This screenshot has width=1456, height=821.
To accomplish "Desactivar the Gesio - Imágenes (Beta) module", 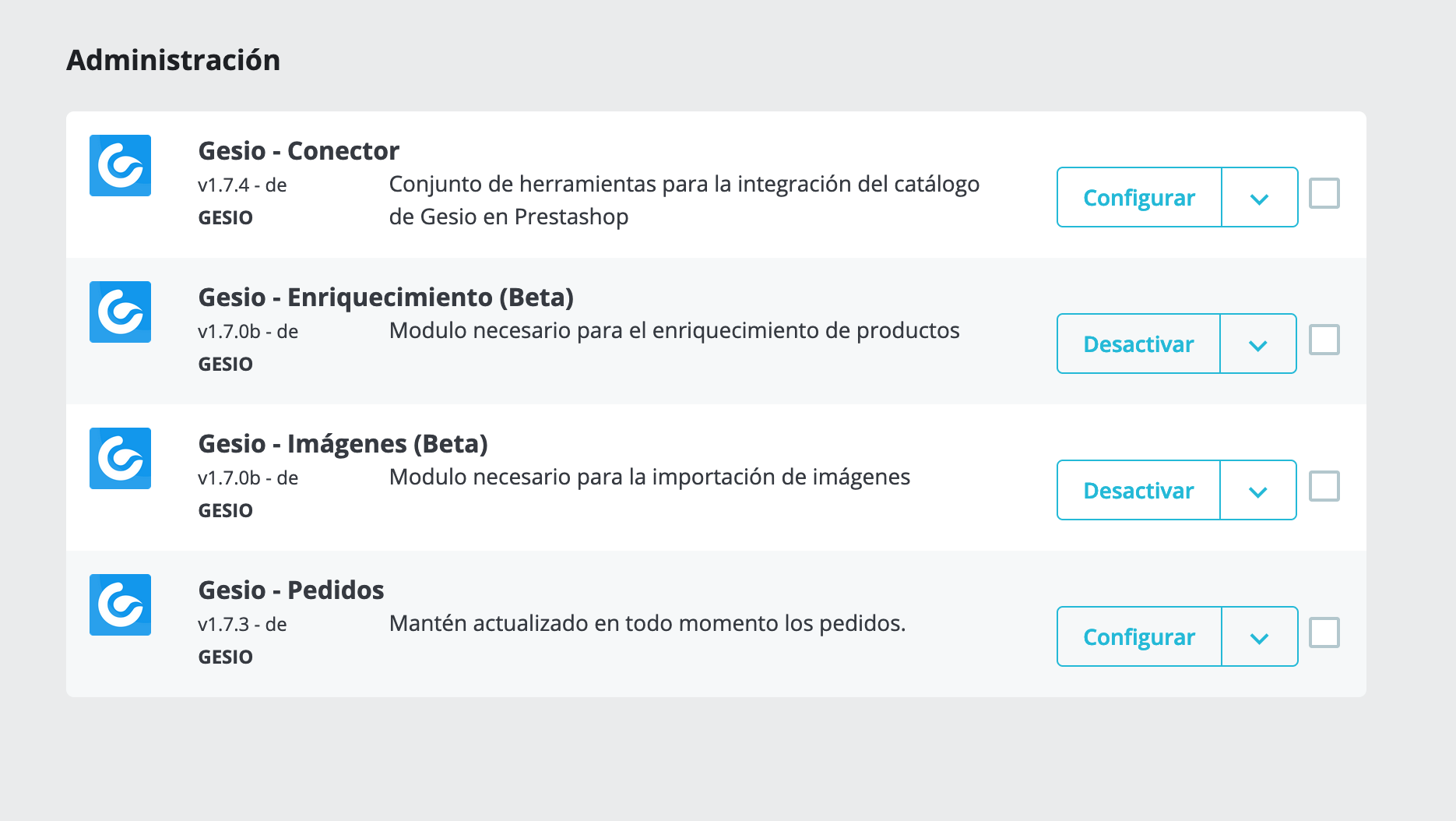I will click(1138, 490).
